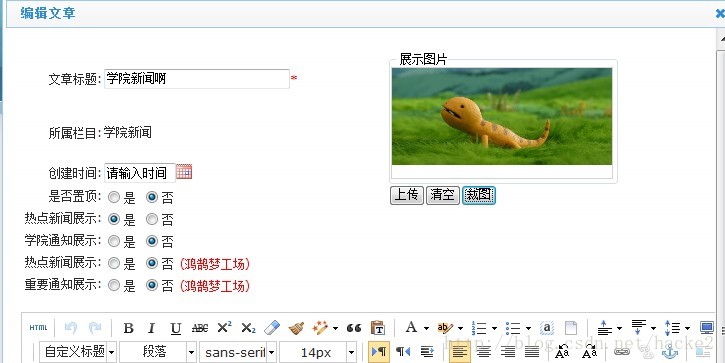The width and height of the screenshot is (725, 363).
Task: Expand numbered list style arrow
Action: click(x=494, y=328)
